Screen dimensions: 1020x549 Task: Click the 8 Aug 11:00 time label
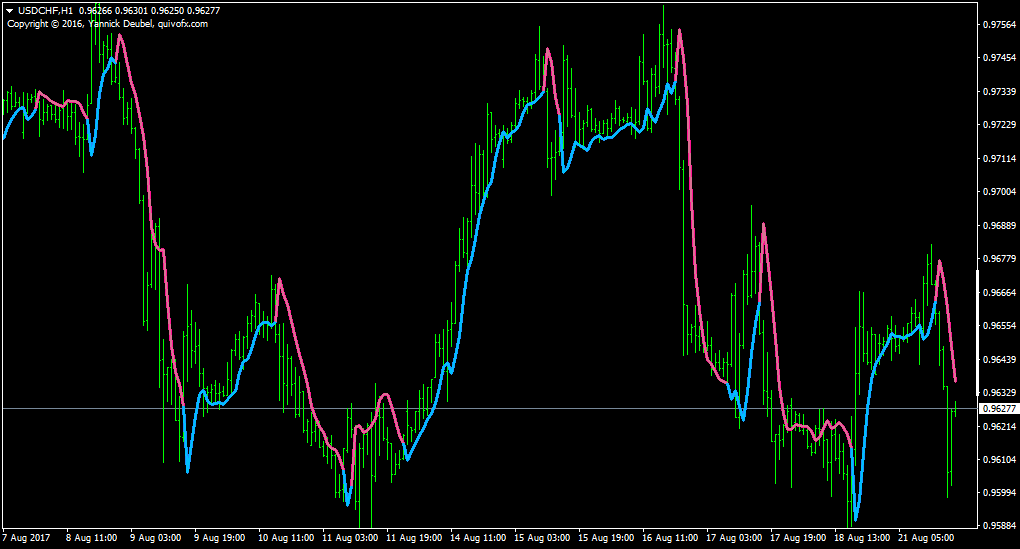click(x=92, y=538)
